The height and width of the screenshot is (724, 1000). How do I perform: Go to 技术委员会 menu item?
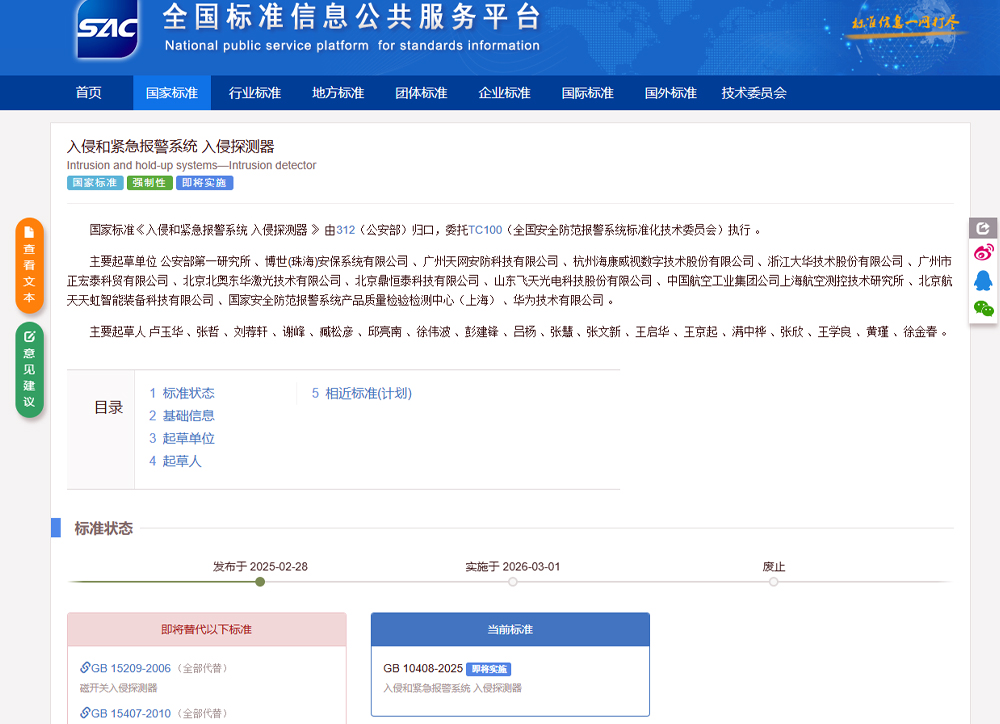[754, 93]
